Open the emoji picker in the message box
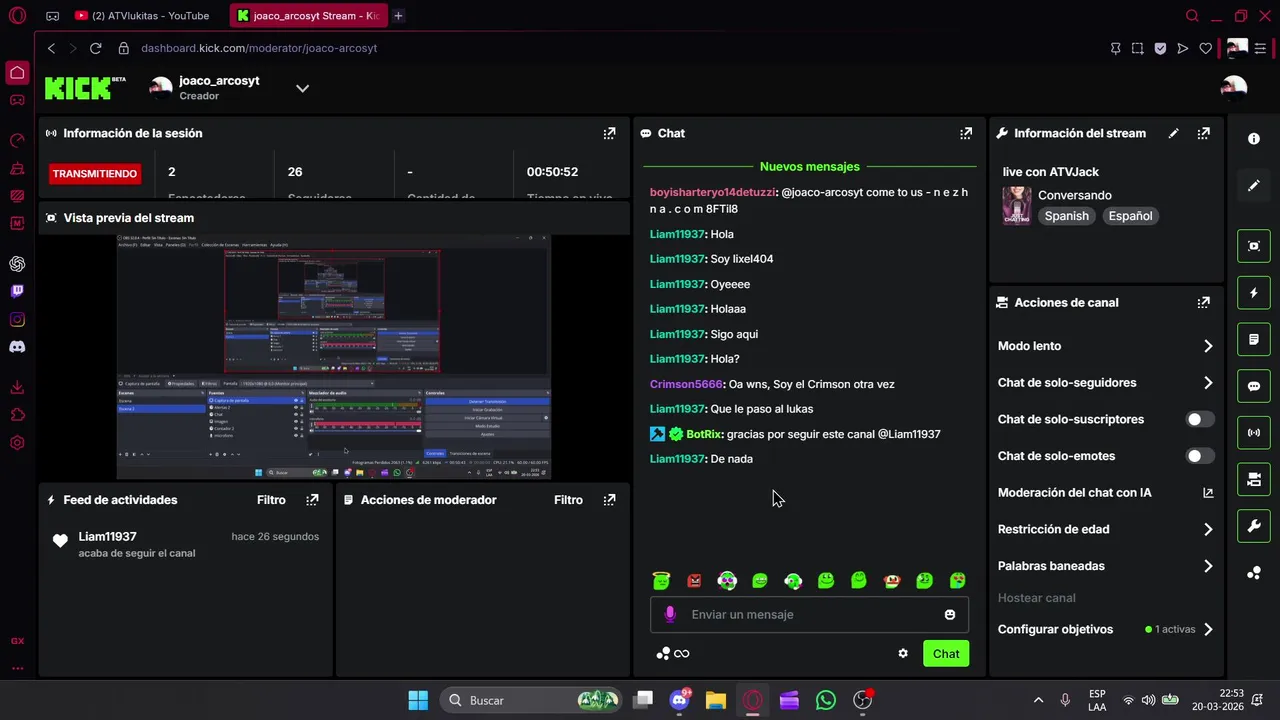The image size is (1280, 720). point(950,614)
